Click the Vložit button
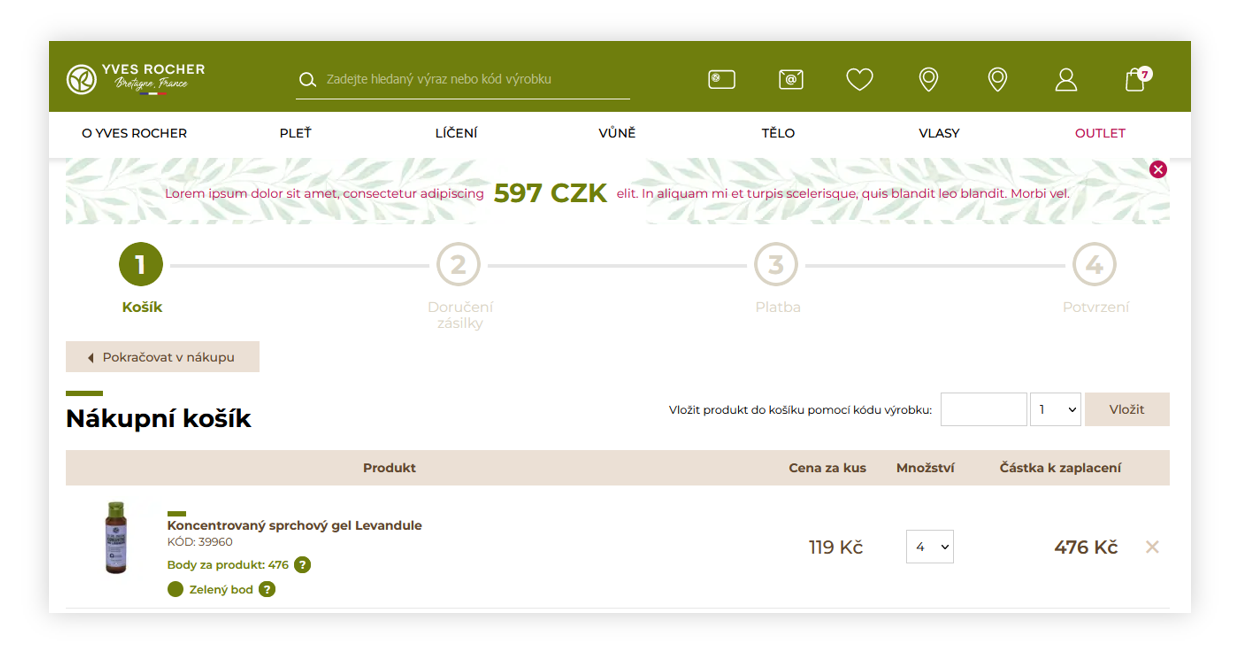The width and height of the screenshot is (1233, 663). [x=1127, y=409]
